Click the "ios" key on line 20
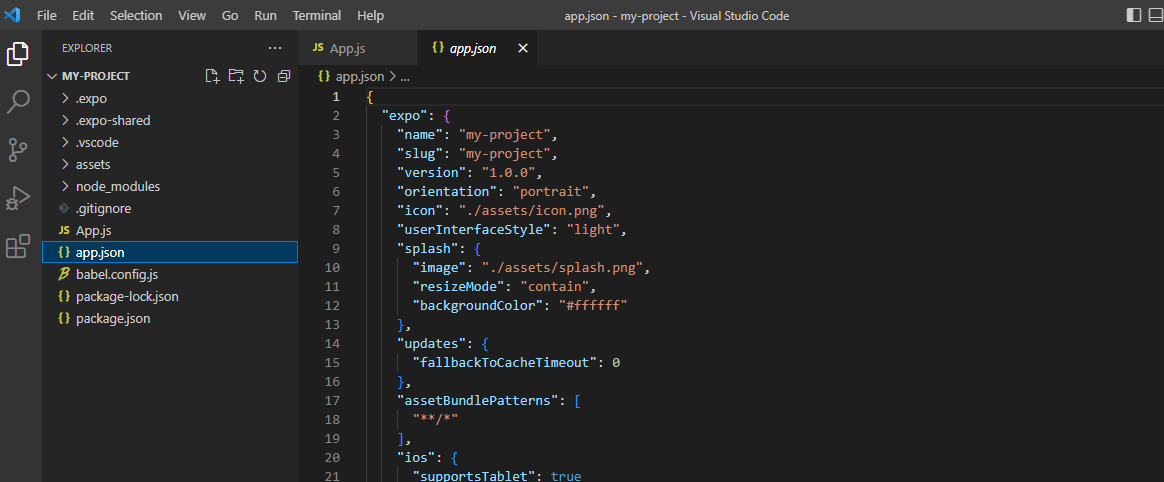The width and height of the screenshot is (1164, 482). (416, 457)
